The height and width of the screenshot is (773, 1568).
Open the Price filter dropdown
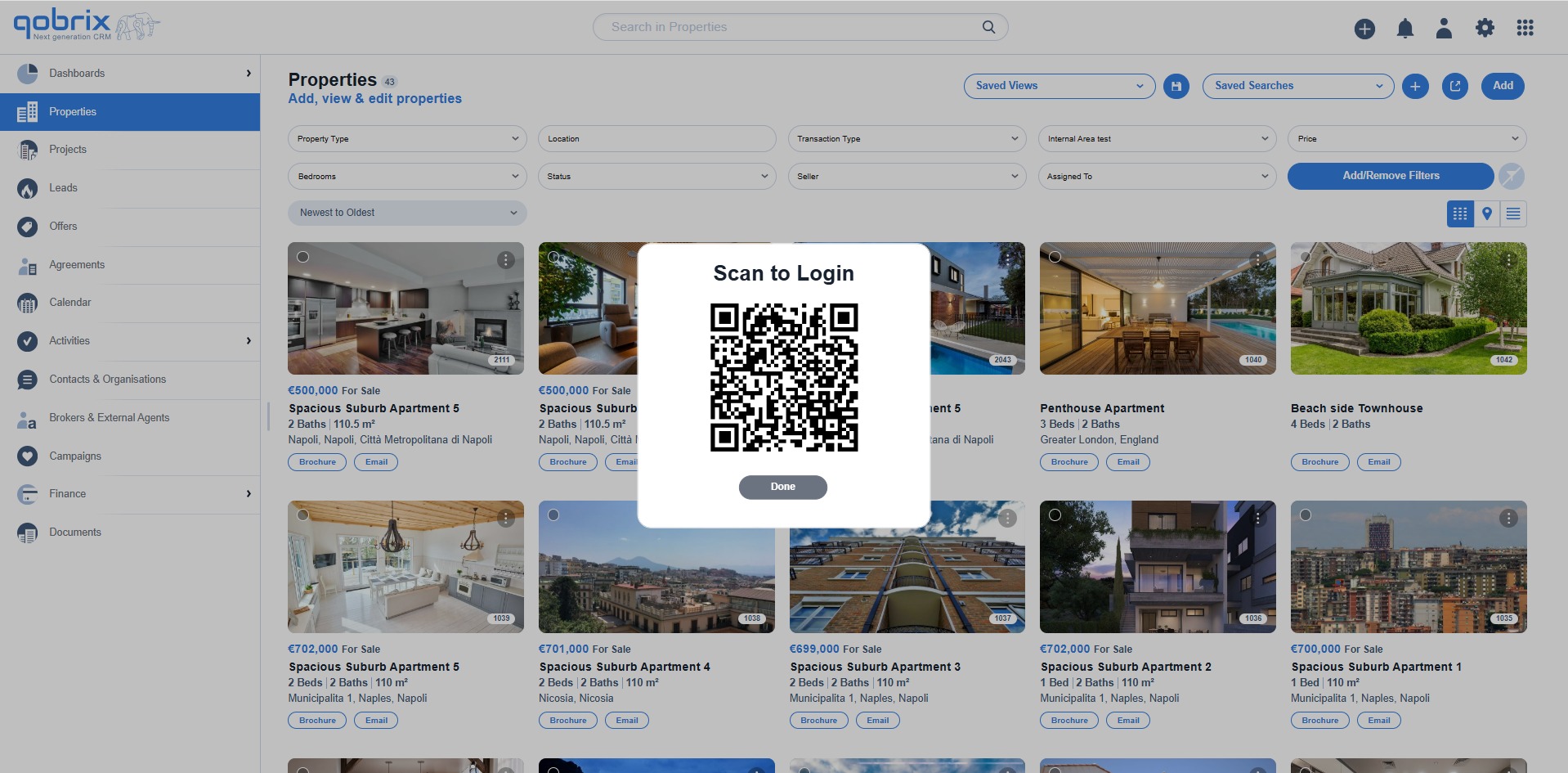click(1407, 139)
